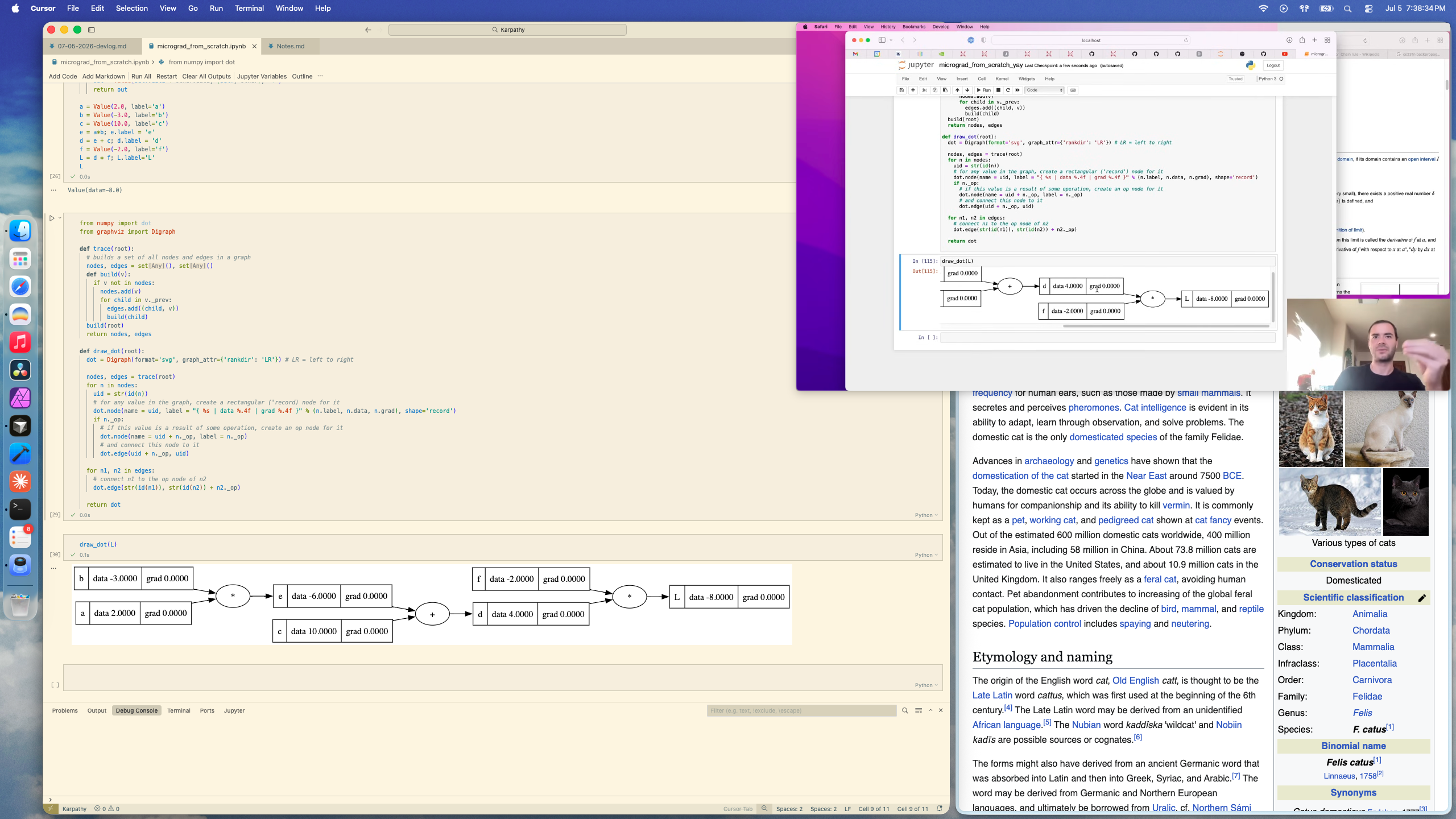Toggle Cursor Tab in the status bar
1456x819 pixels.
[x=738, y=809]
